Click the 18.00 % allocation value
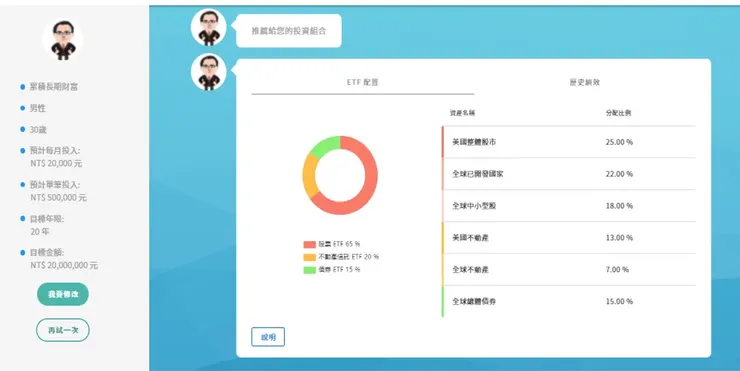This screenshot has height=371, width=740. (x=619, y=206)
